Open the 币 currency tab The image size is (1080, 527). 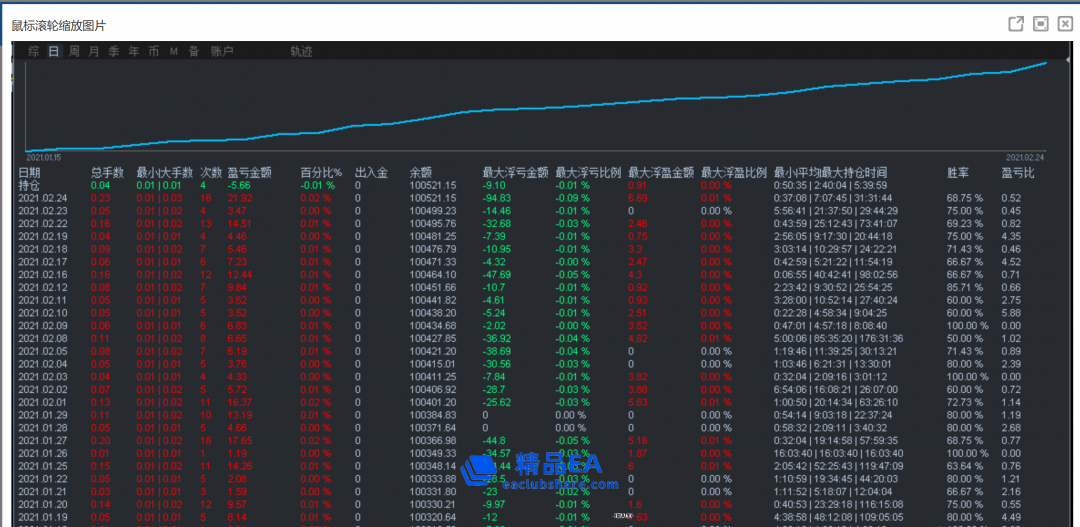pos(153,51)
